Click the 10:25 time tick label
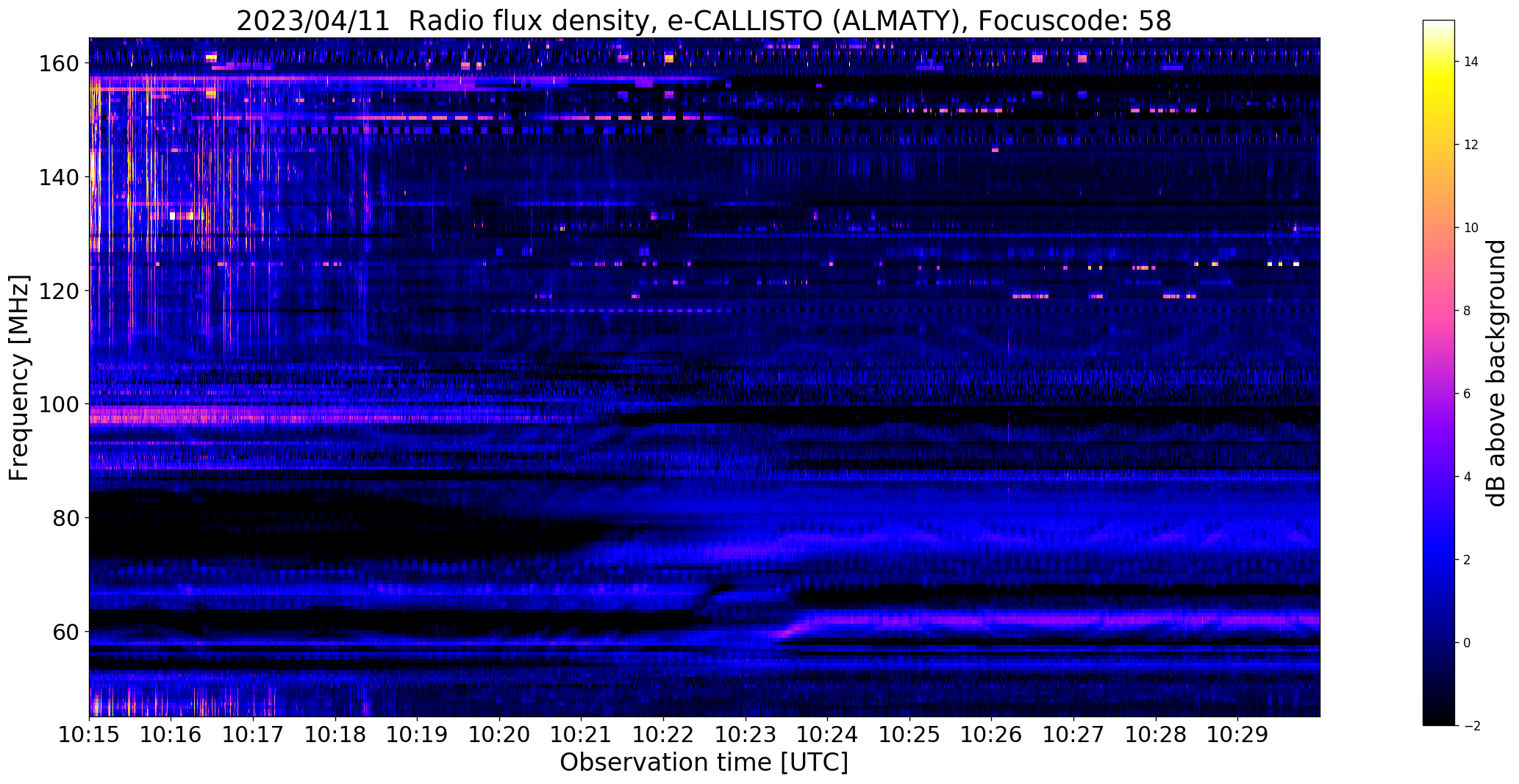This screenshot has height=784, width=1519. coord(909,735)
